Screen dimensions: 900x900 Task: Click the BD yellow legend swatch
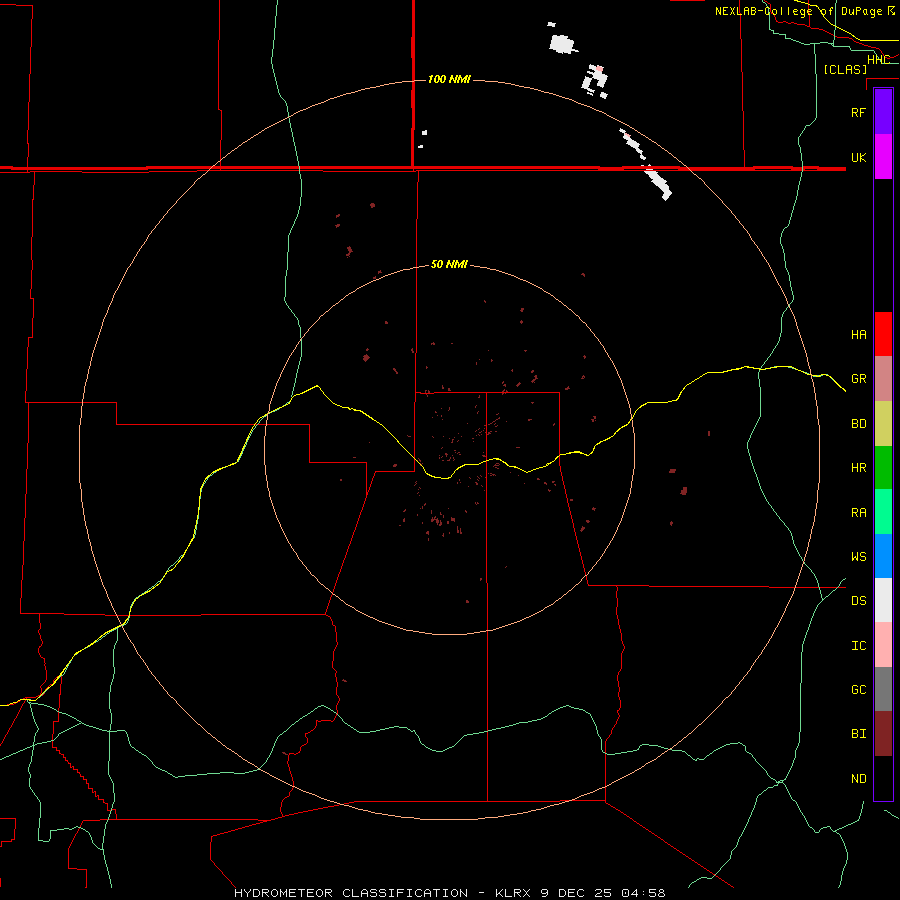(883, 424)
